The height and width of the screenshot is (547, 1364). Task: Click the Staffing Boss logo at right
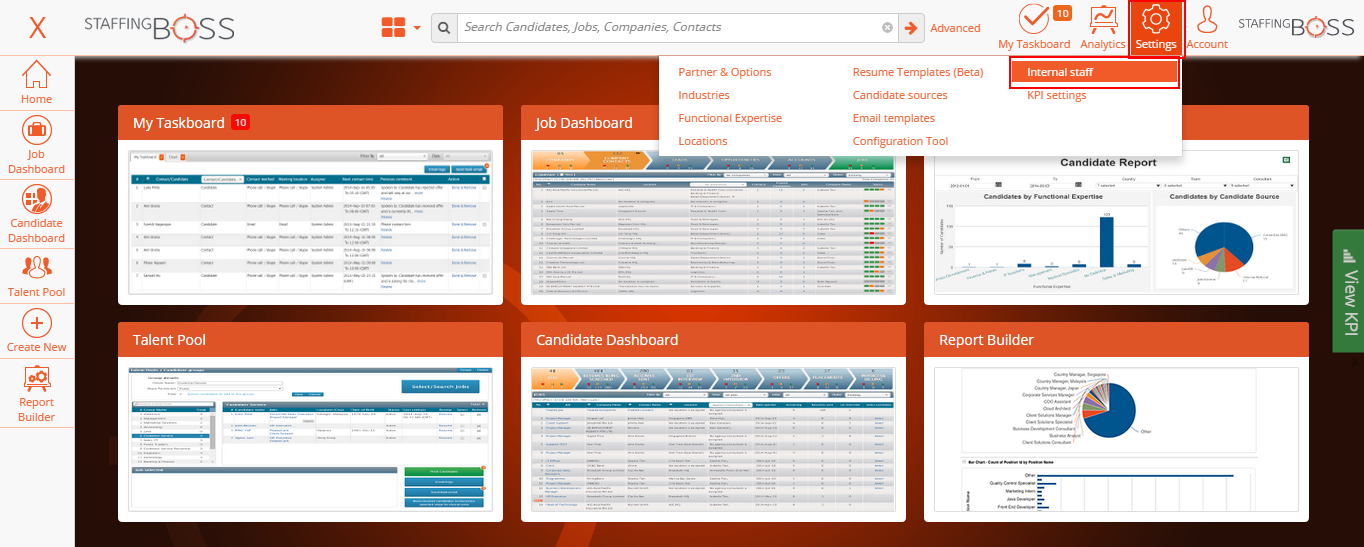(1297, 28)
